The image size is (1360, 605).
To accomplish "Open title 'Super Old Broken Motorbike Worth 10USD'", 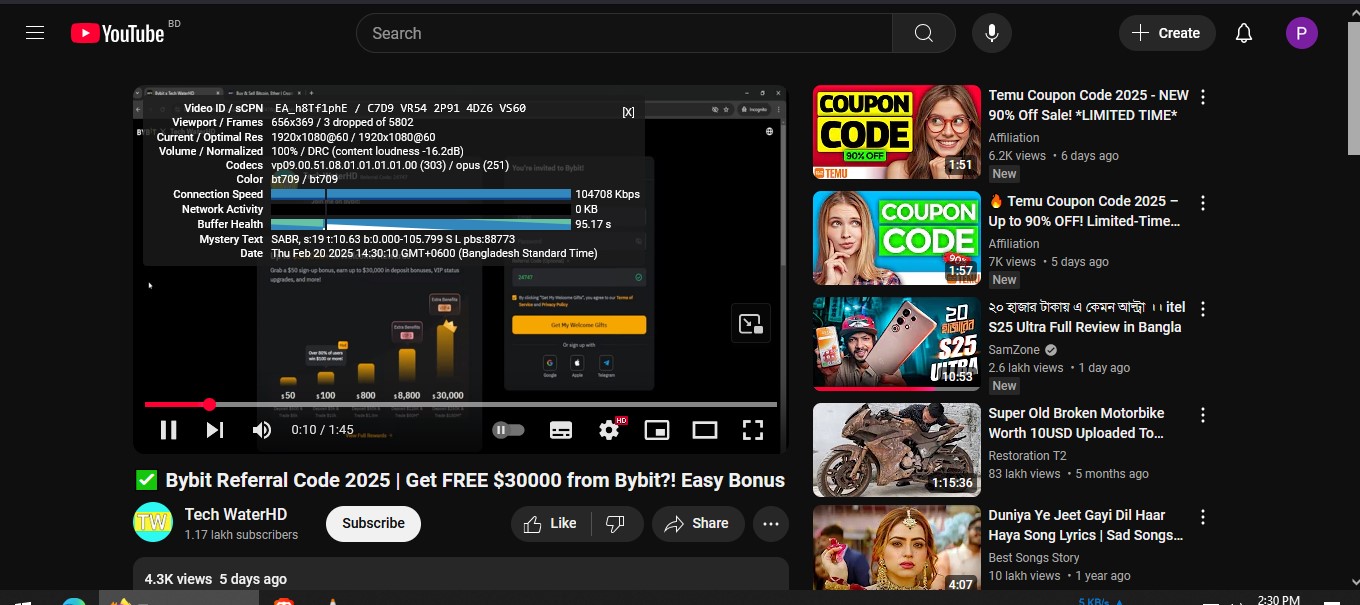I will pyautogui.click(x=1077, y=423).
